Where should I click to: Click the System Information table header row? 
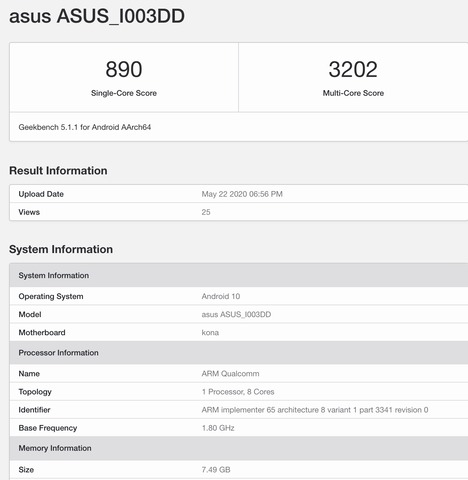pos(239,275)
